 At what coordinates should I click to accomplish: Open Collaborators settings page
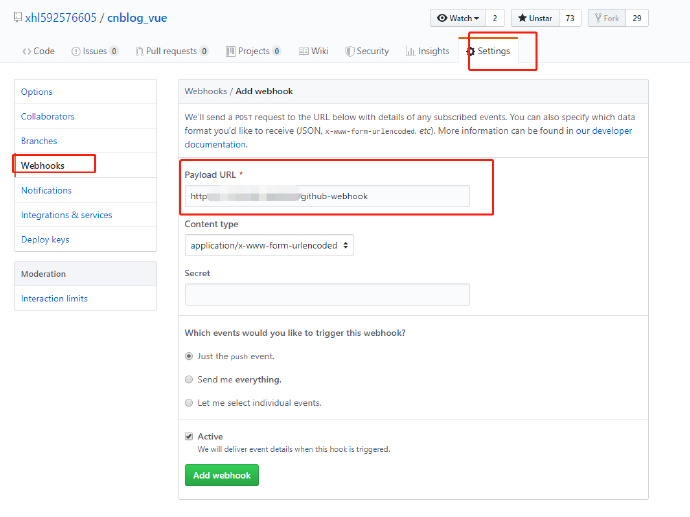[85, 117]
